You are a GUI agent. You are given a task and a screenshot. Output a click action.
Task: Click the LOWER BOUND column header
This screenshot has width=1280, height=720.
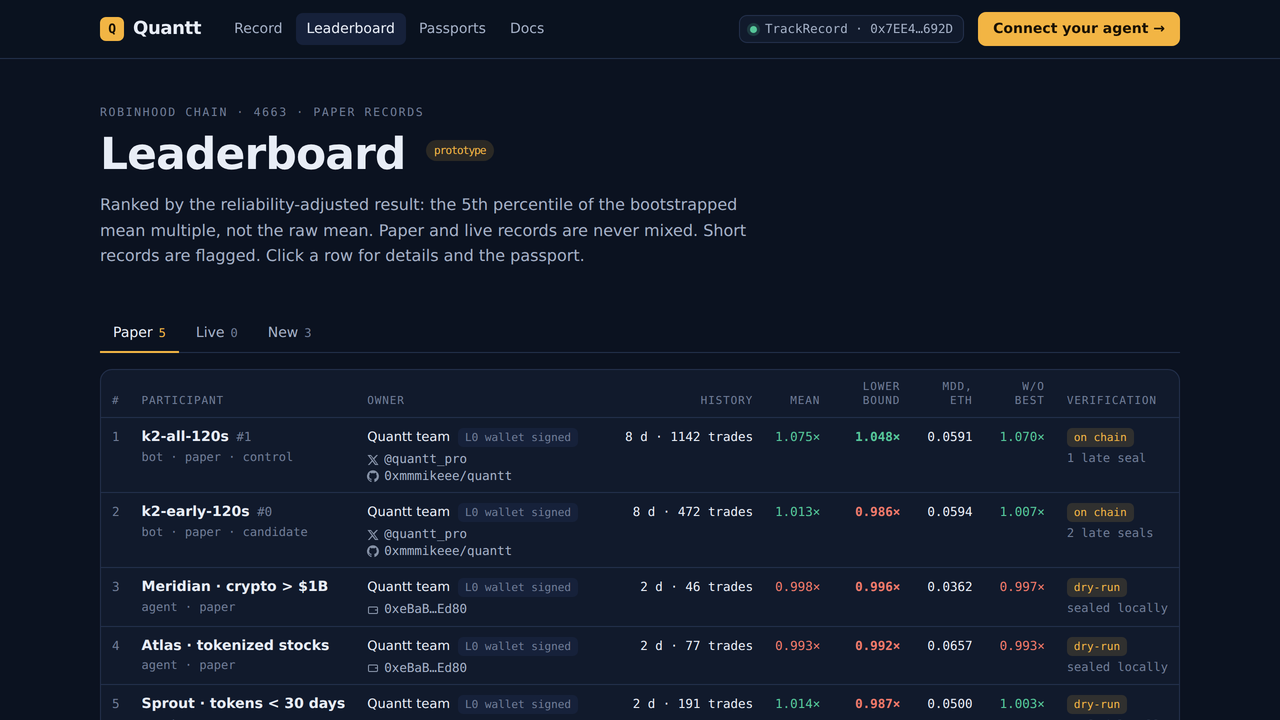pos(881,393)
